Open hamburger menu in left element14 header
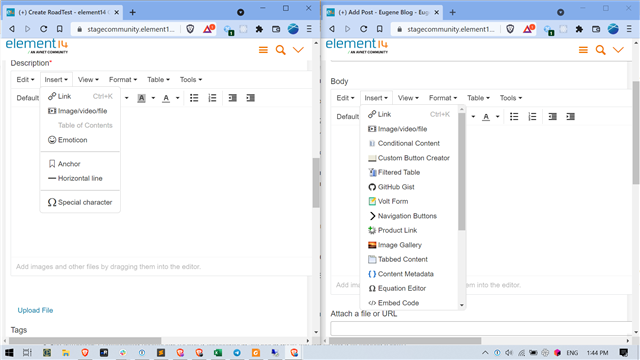The width and height of the screenshot is (640, 360). (263, 50)
